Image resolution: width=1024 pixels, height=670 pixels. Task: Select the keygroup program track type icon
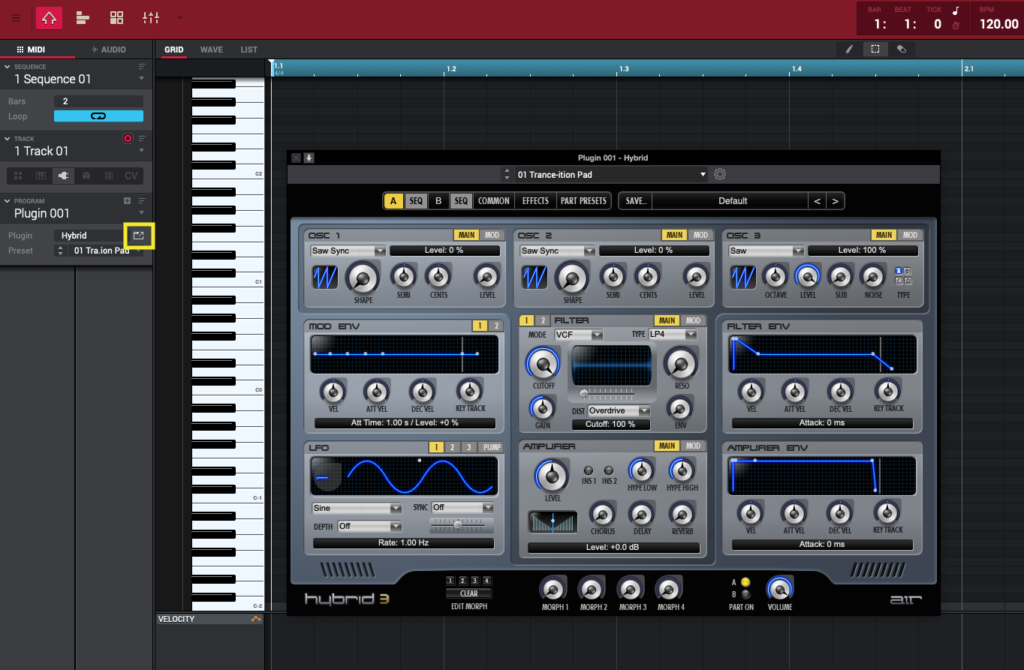[x=40, y=176]
